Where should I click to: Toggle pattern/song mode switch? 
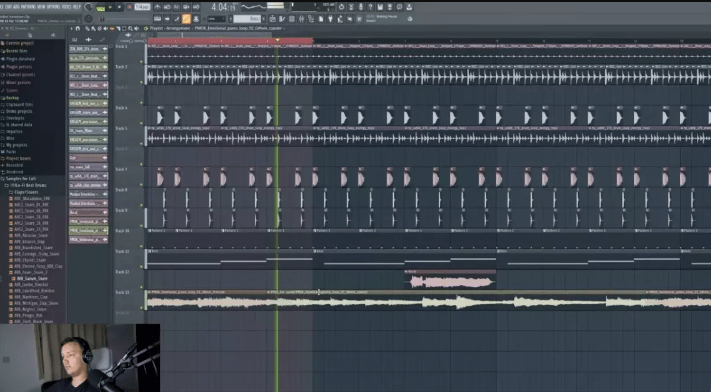coord(100,8)
